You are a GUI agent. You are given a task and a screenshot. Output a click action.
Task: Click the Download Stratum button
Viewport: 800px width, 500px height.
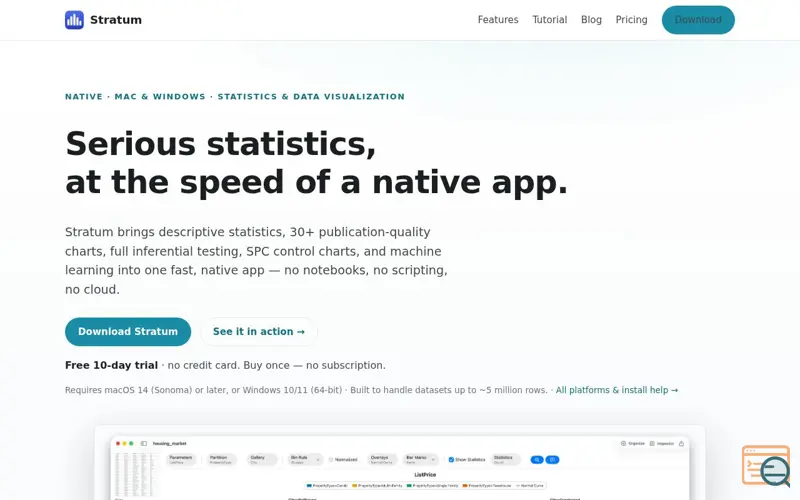(x=128, y=332)
